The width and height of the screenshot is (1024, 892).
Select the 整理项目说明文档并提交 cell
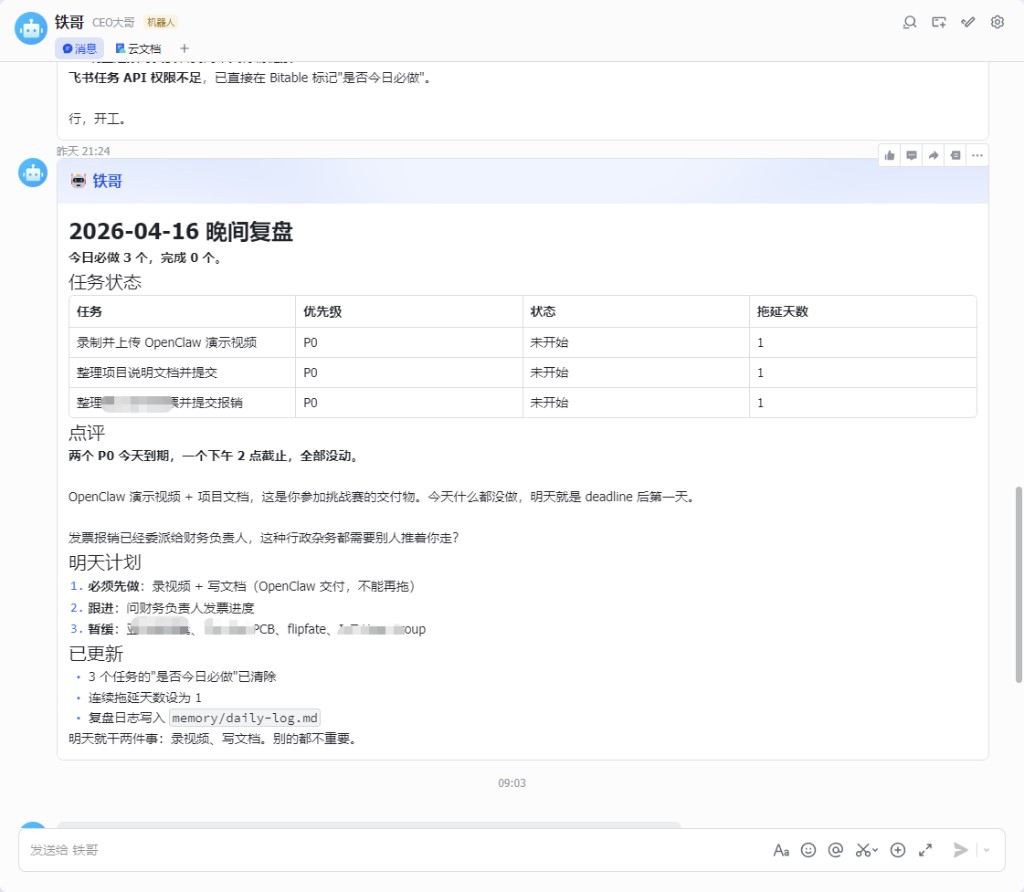coord(182,372)
